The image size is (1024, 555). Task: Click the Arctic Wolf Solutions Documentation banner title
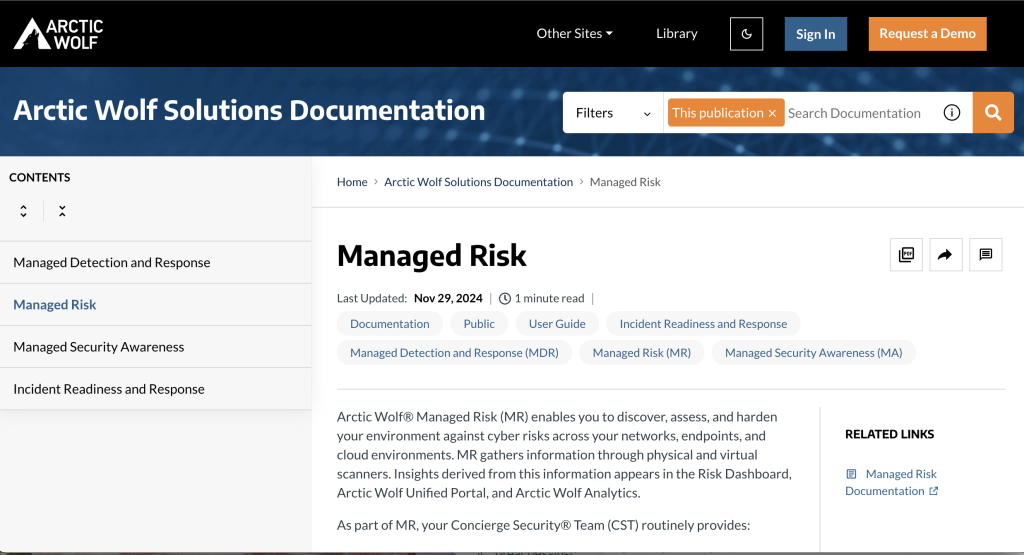point(249,110)
